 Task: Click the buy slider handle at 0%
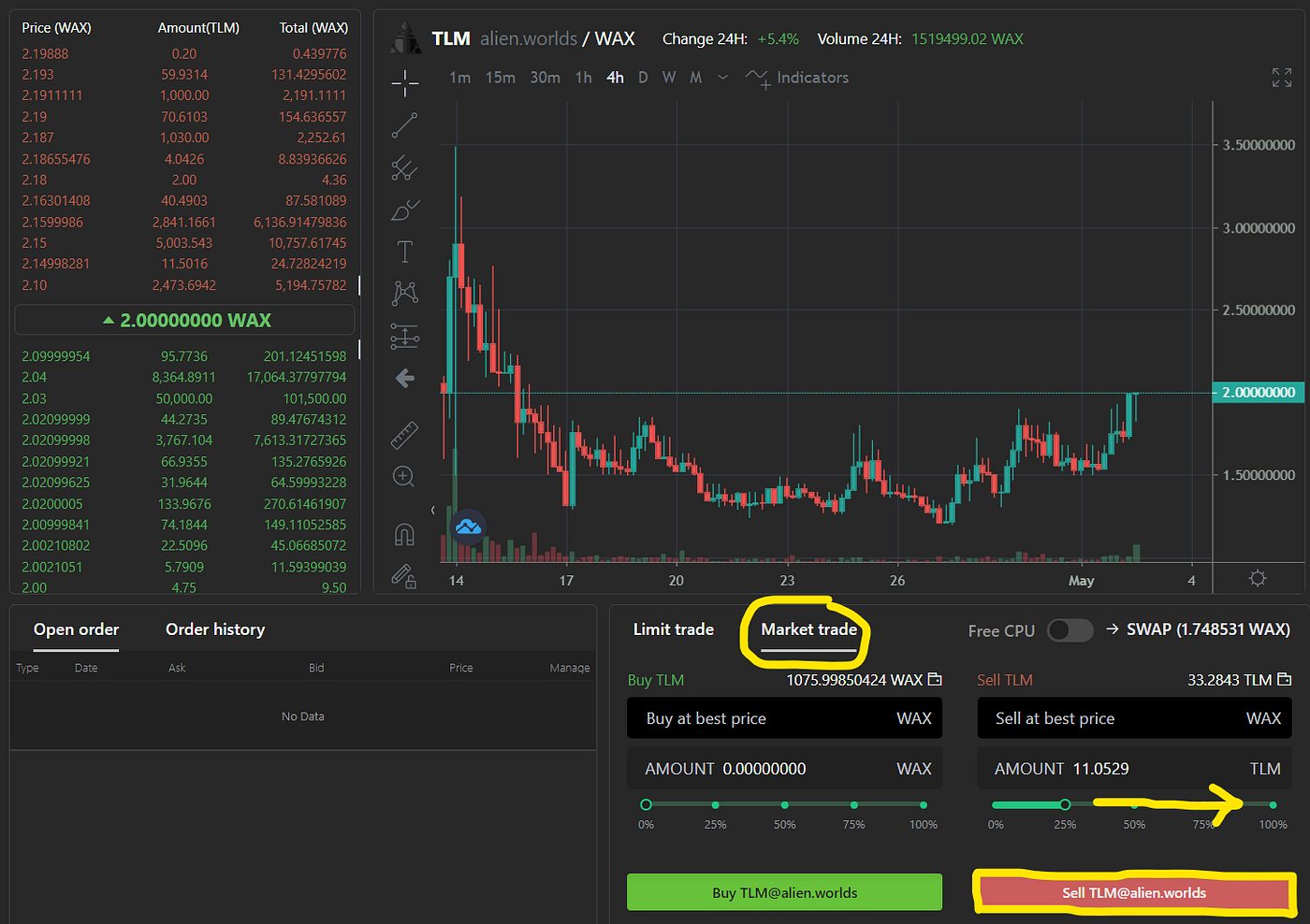(646, 804)
